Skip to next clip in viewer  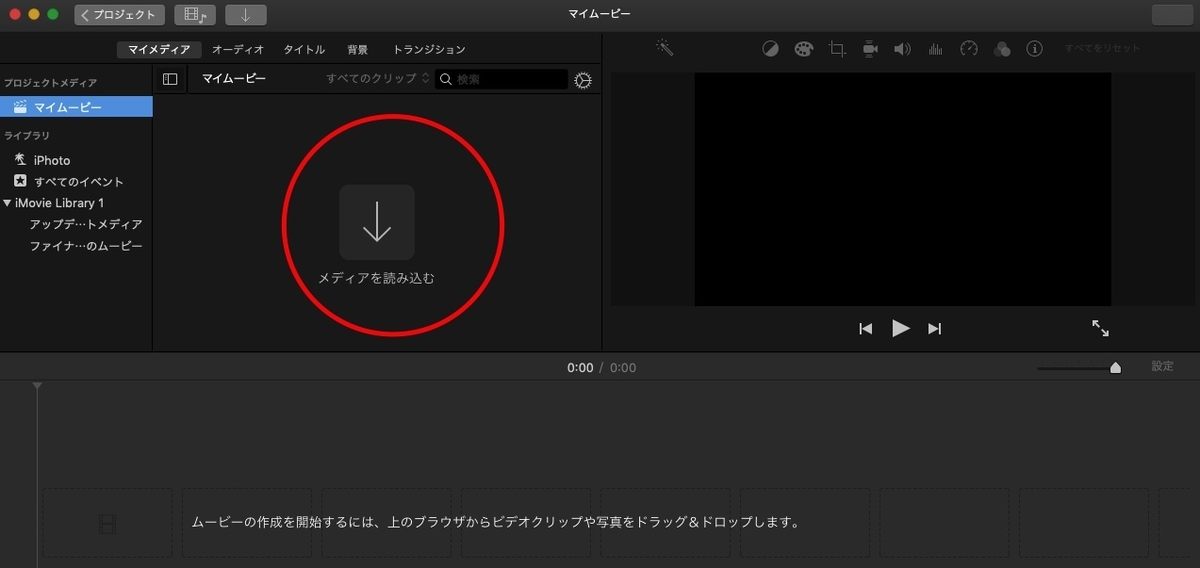coord(935,328)
